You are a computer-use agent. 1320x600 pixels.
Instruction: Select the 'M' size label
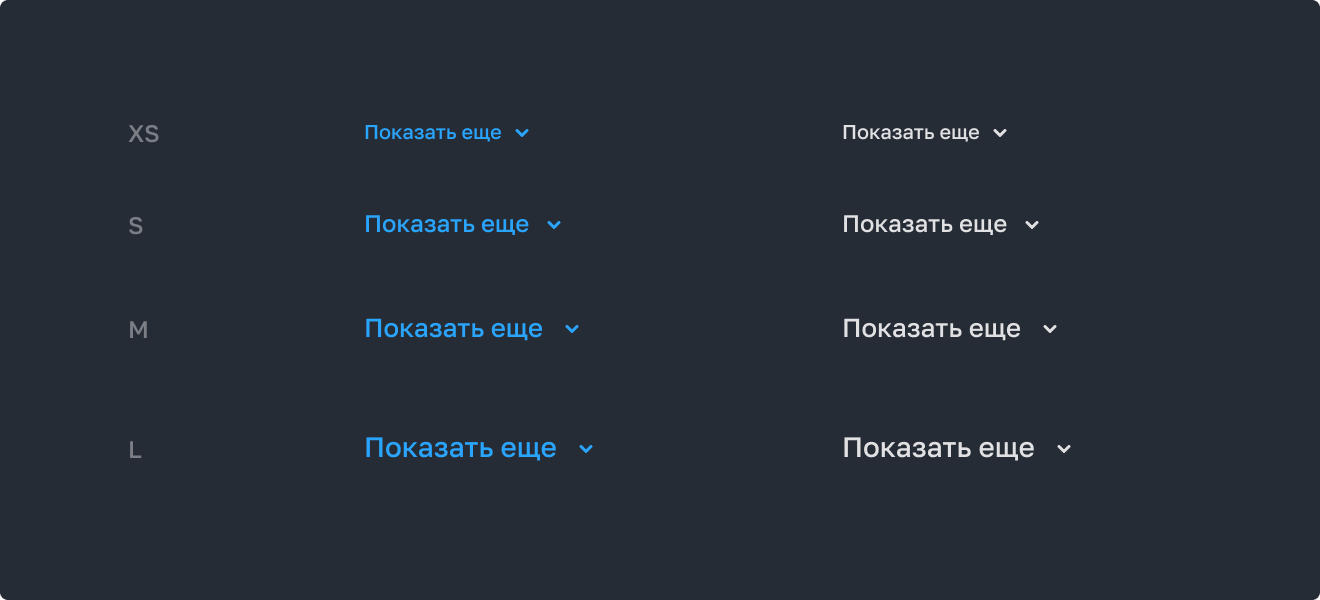[x=138, y=330]
